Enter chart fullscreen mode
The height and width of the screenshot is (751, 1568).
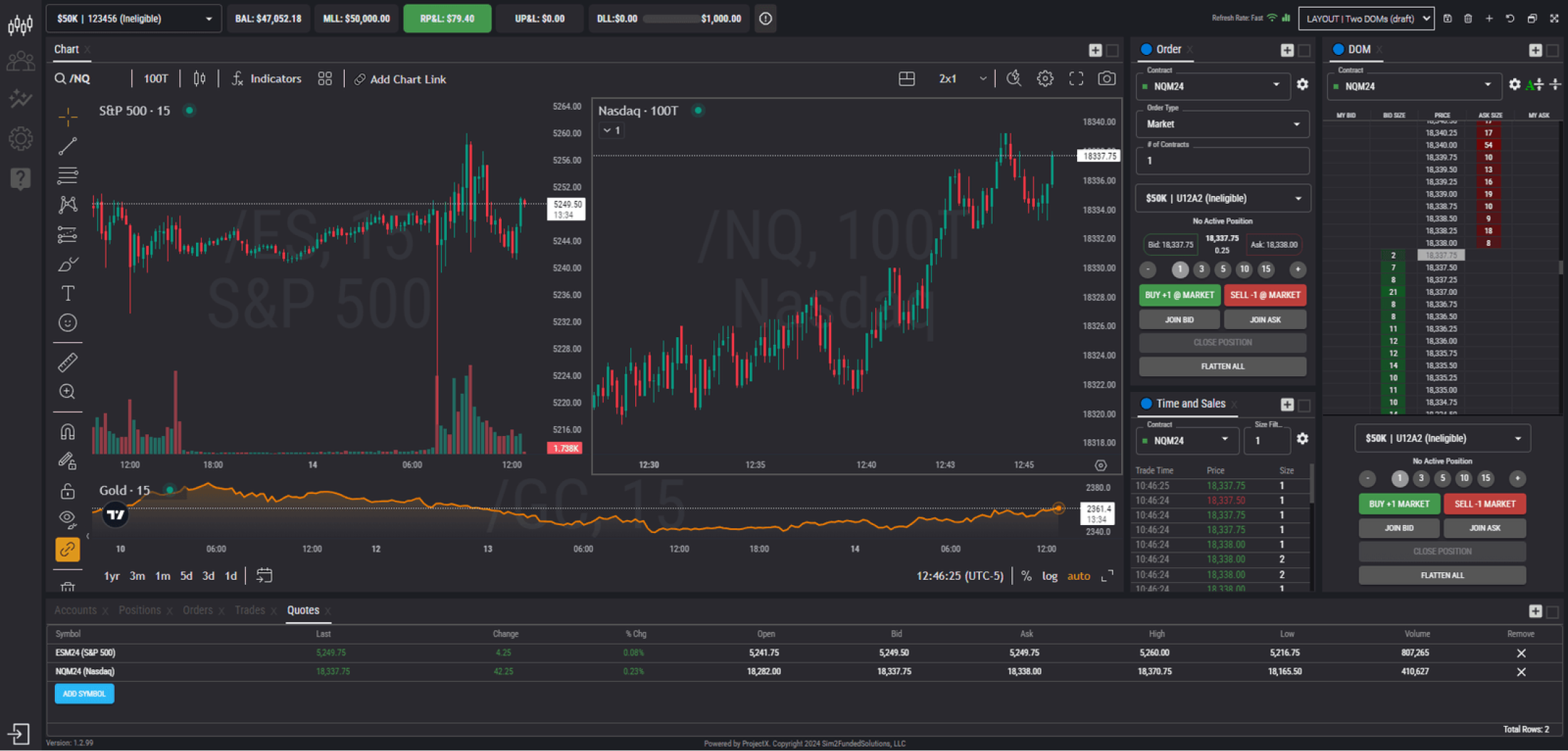(1076, 79)
